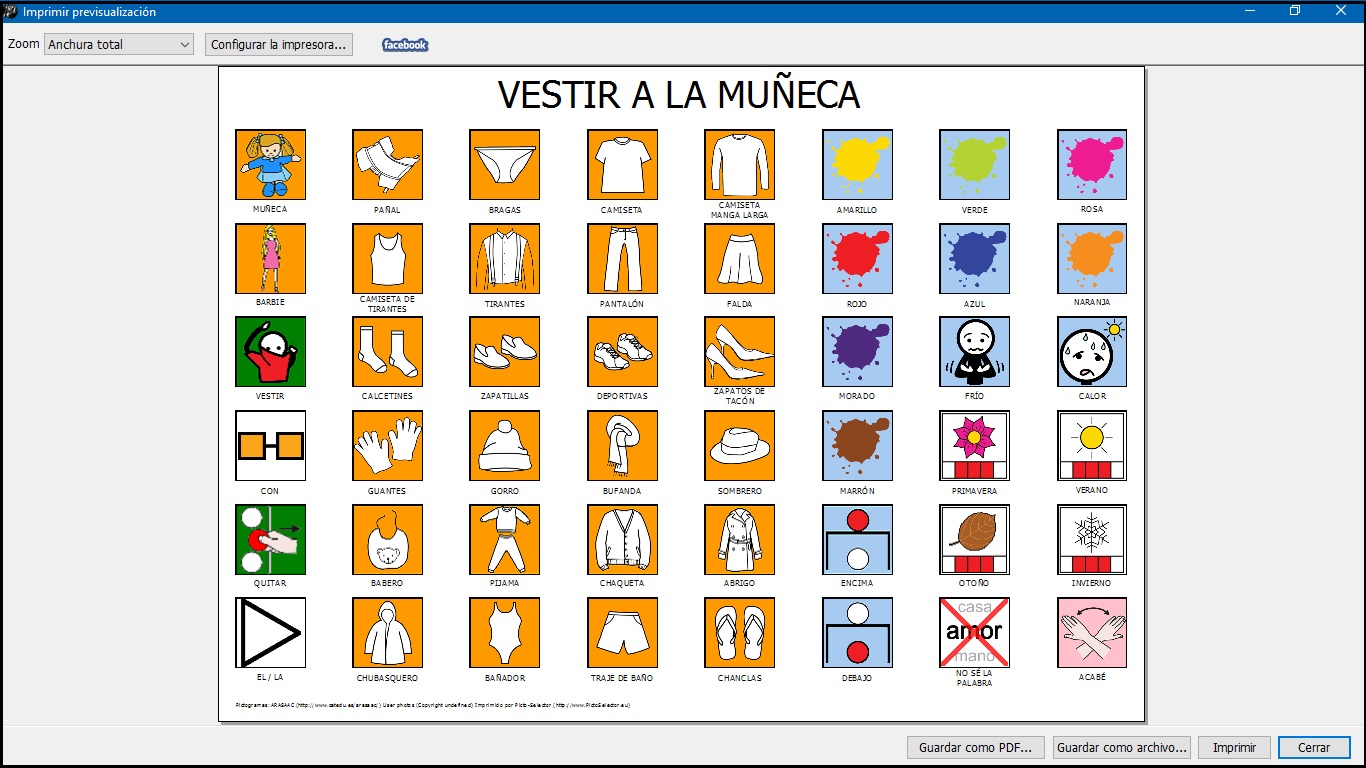
Task: Click the PIJAMA pictogram
Action: (504, 539)
